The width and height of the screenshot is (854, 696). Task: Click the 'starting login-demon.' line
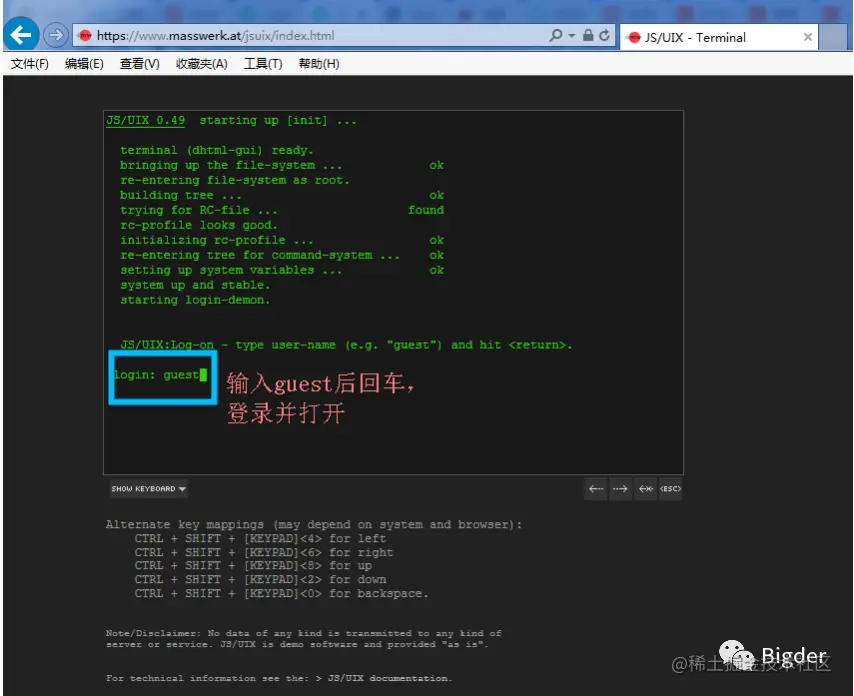click(x=195, y=300)
